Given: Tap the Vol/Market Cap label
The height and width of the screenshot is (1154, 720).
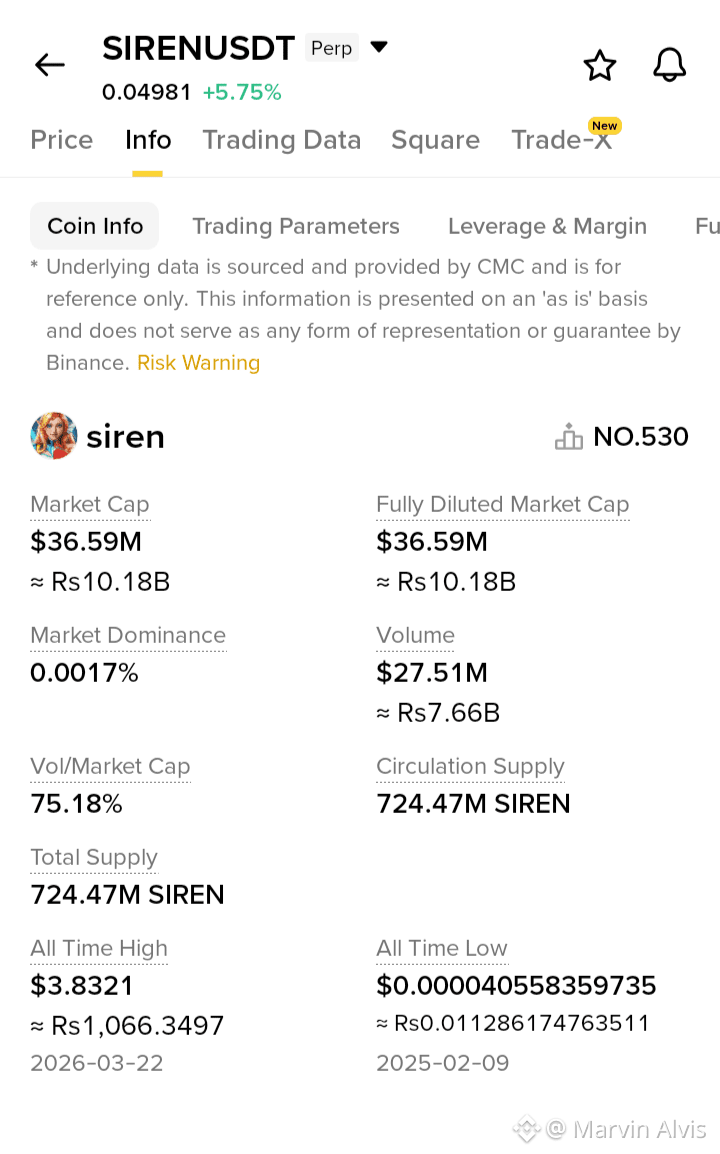Looking at the screenshot, I should coord(110,766).
